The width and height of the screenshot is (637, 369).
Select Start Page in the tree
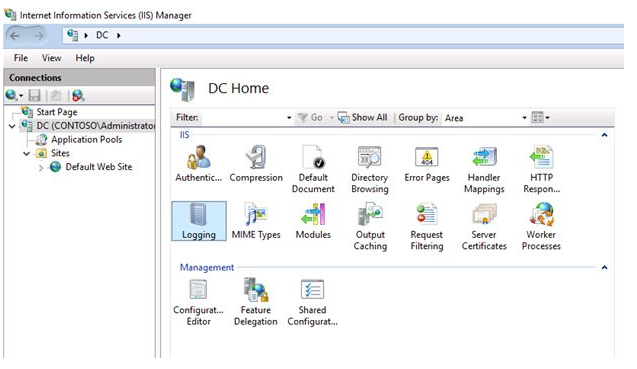click(x=57, y=112)
